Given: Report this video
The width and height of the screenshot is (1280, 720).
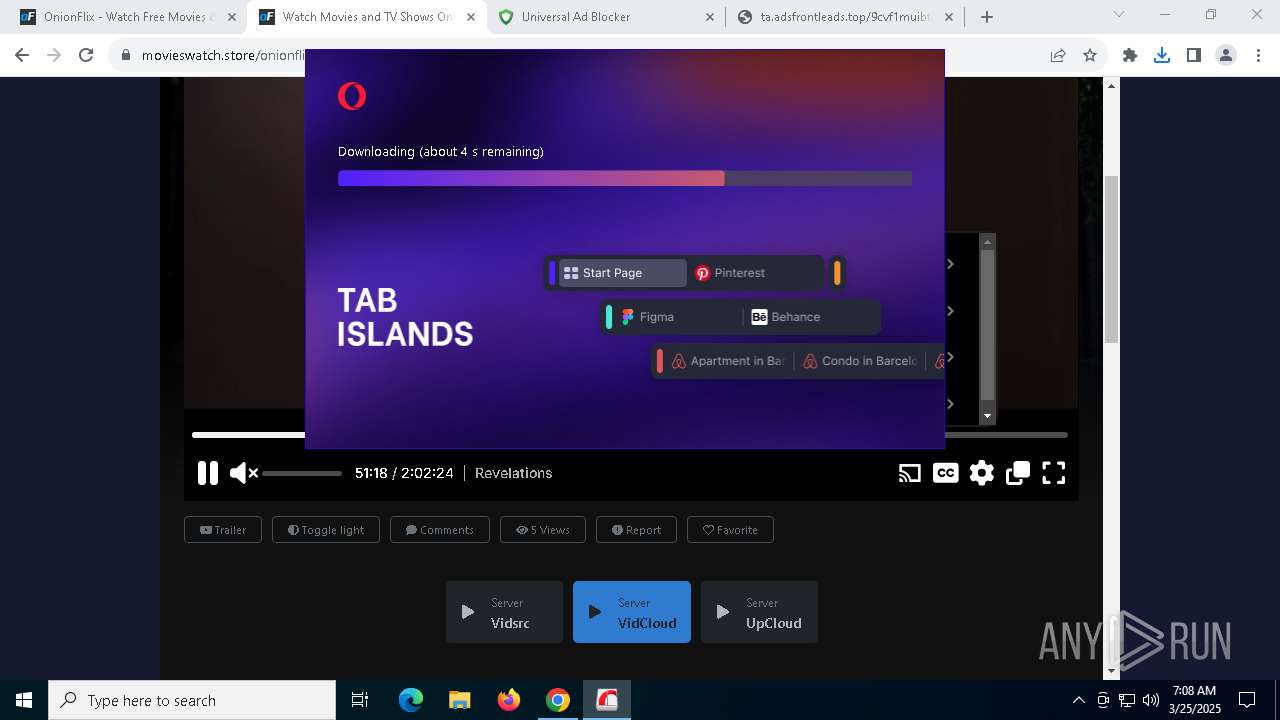Looking at the screenshot, I should coord(636,530).
